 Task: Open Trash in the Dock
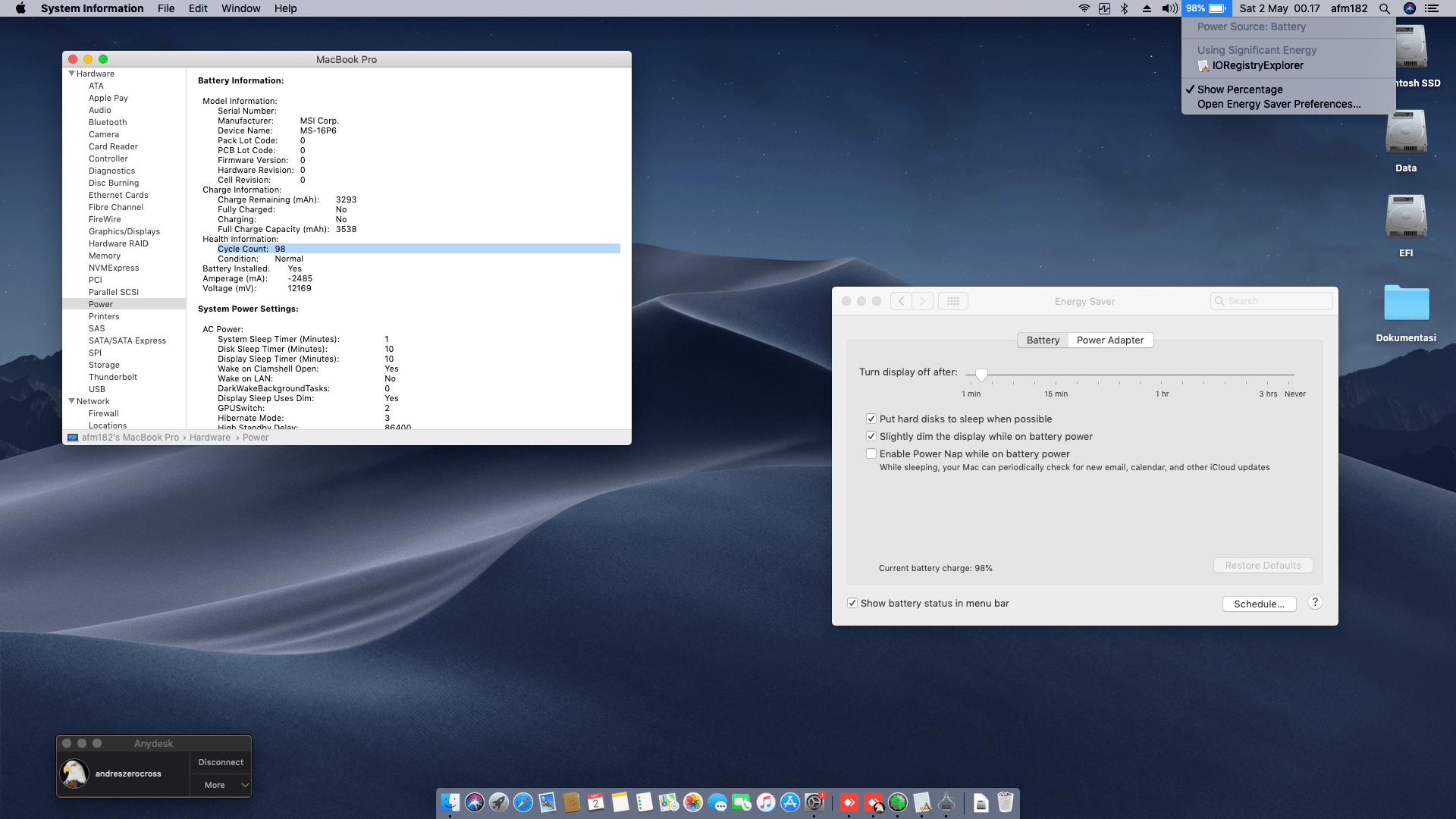click(x=1006, y=802)
